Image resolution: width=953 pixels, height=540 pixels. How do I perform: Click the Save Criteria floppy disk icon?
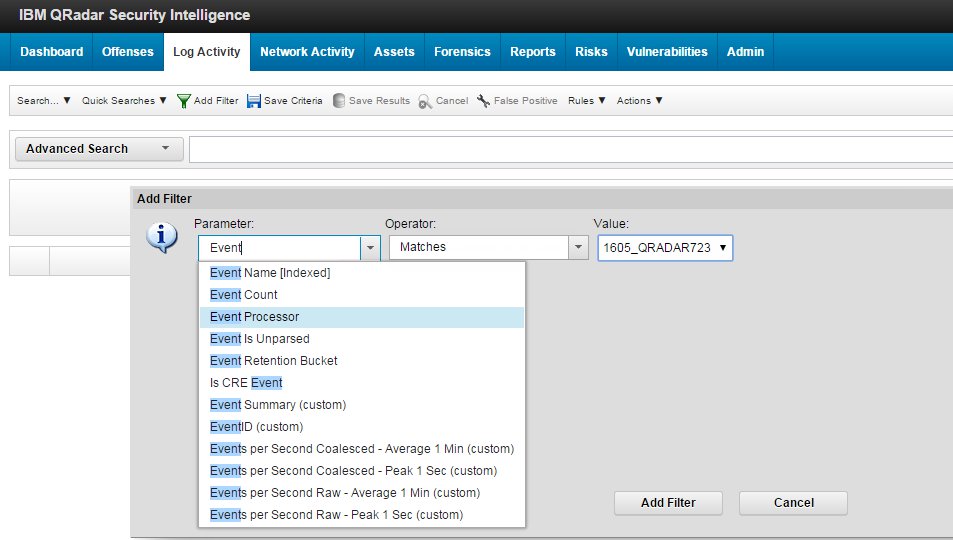(253, 101)
